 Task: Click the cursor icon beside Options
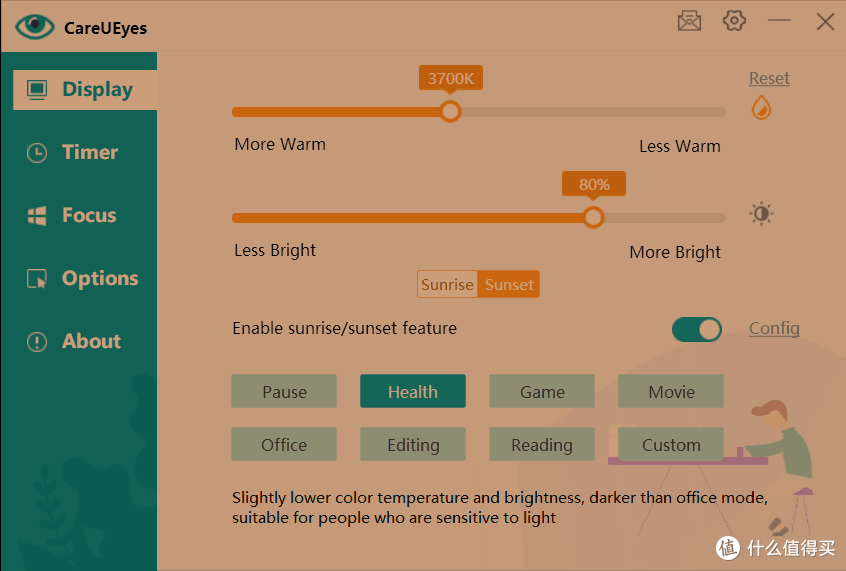37,278
